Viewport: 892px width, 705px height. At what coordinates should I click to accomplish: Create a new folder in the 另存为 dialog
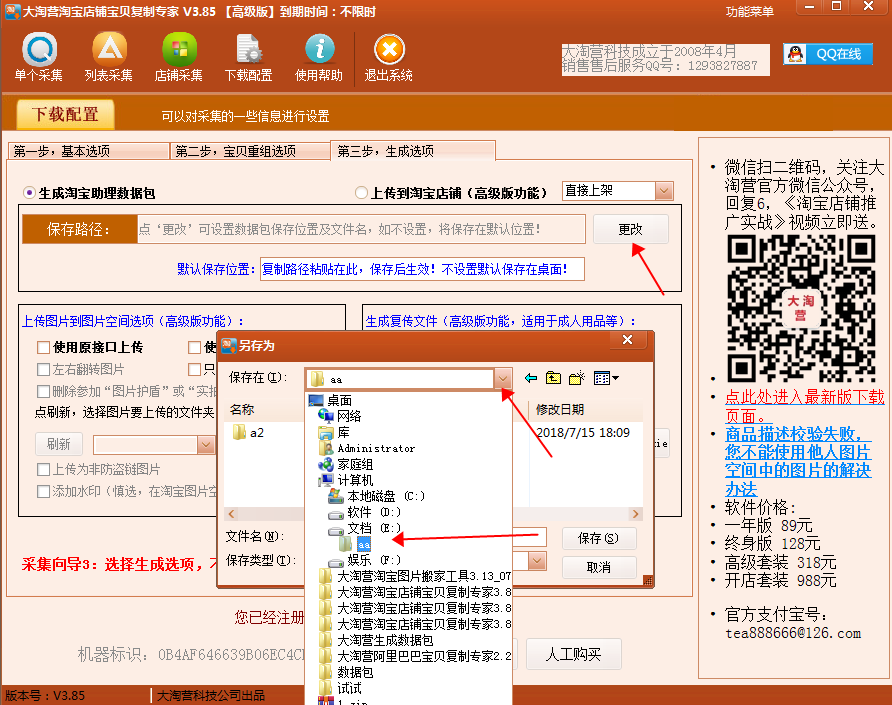tap(577, 378)
